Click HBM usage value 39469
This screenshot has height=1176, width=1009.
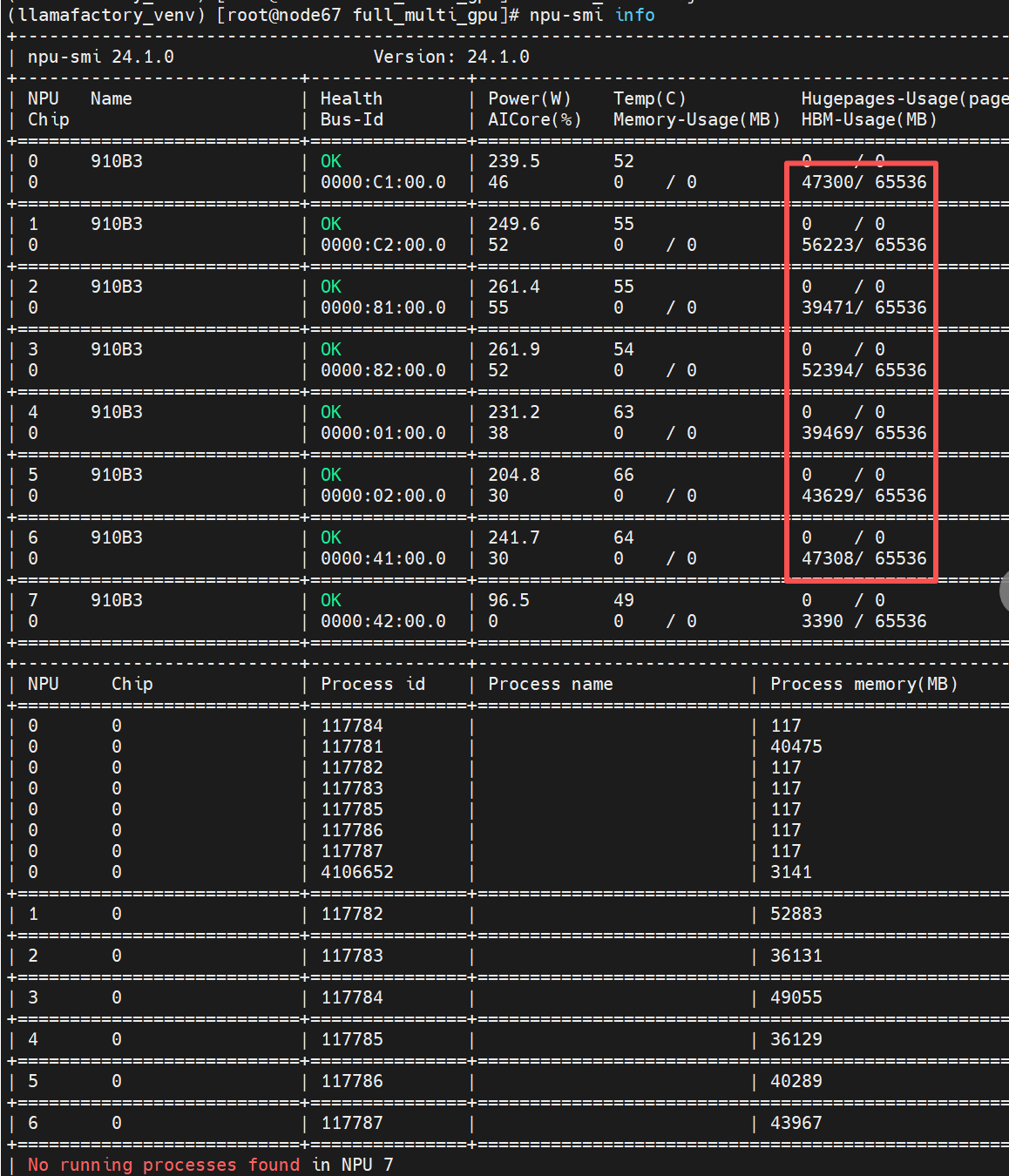[x=828, y=433]
